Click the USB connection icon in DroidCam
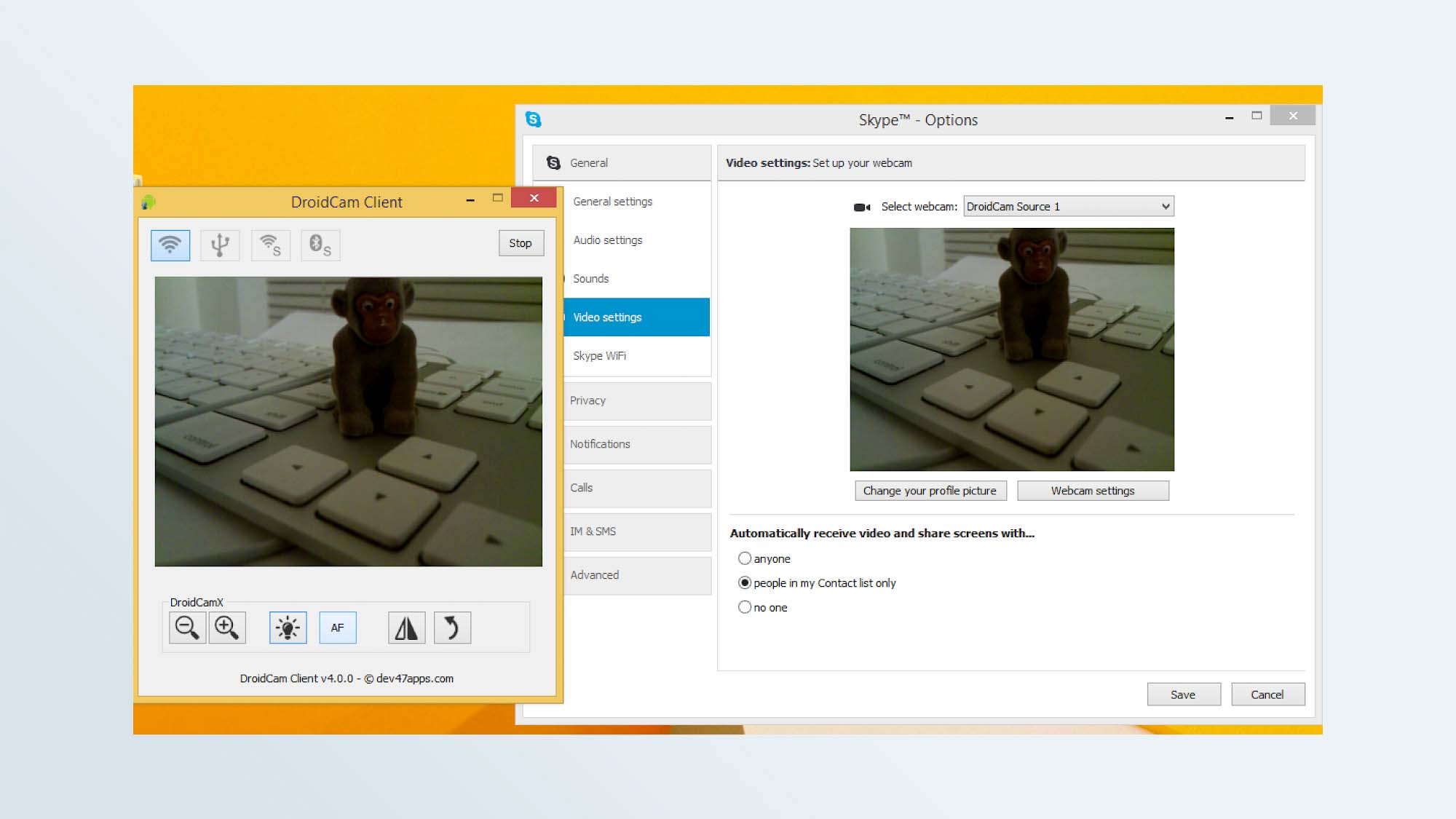 (x=219, y=244)
